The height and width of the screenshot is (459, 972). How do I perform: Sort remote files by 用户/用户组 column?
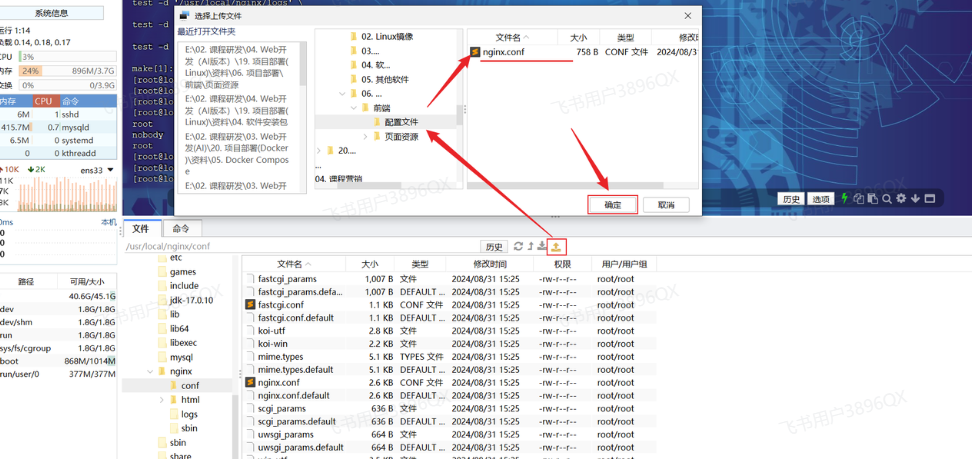tap(624, 264)
